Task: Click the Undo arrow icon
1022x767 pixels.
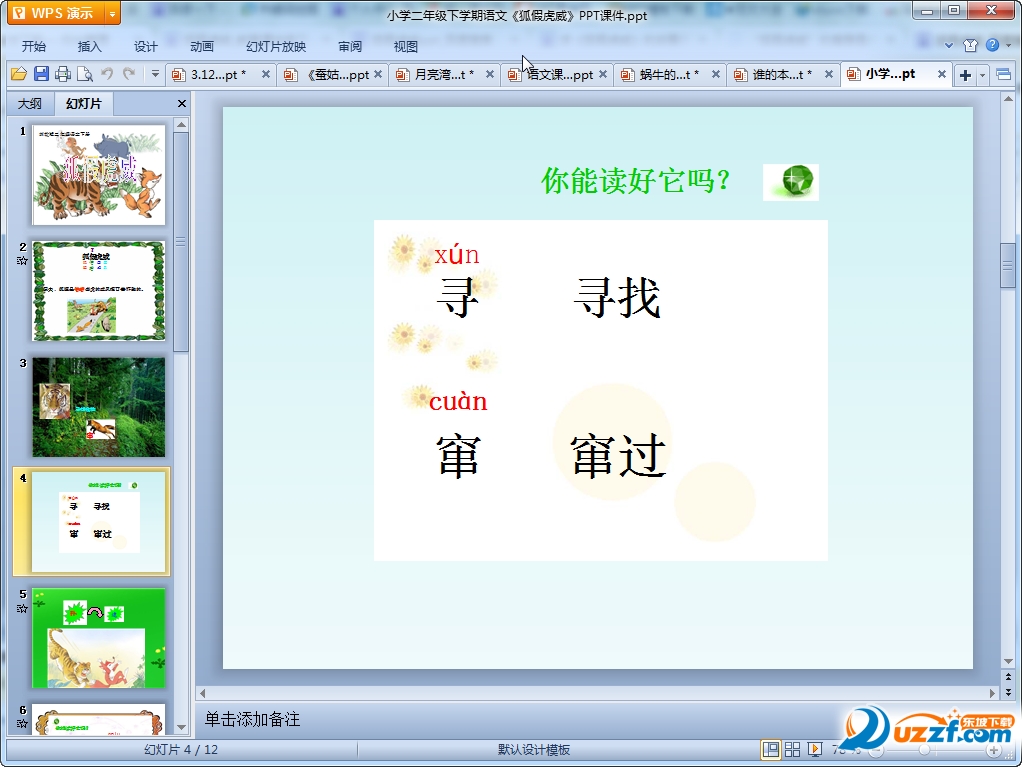Action: 107,74
